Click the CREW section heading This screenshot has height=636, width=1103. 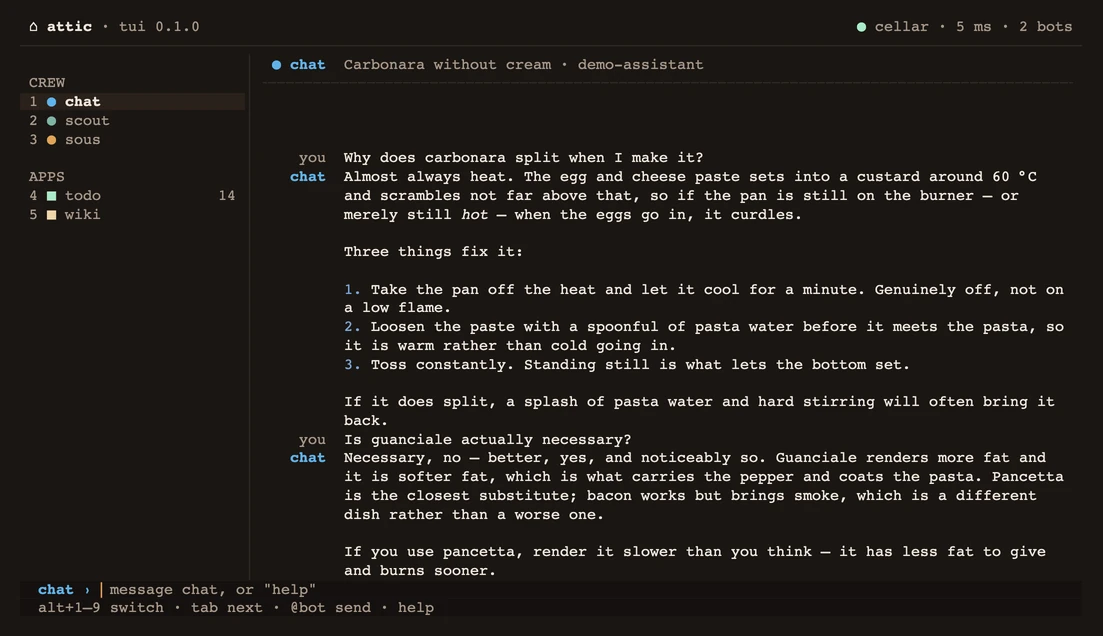pos(47,83)
